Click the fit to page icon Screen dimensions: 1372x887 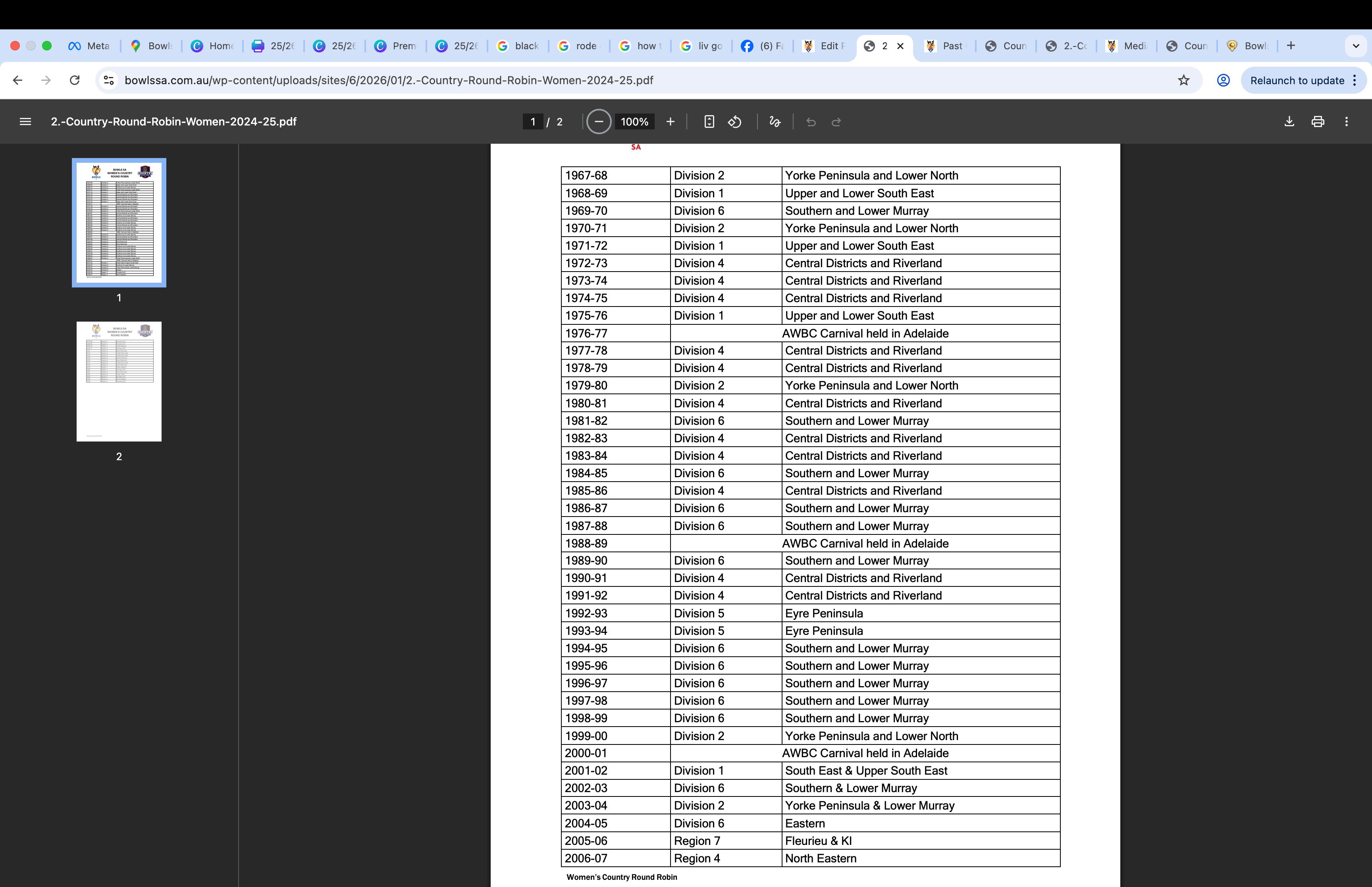pos(709,121)
